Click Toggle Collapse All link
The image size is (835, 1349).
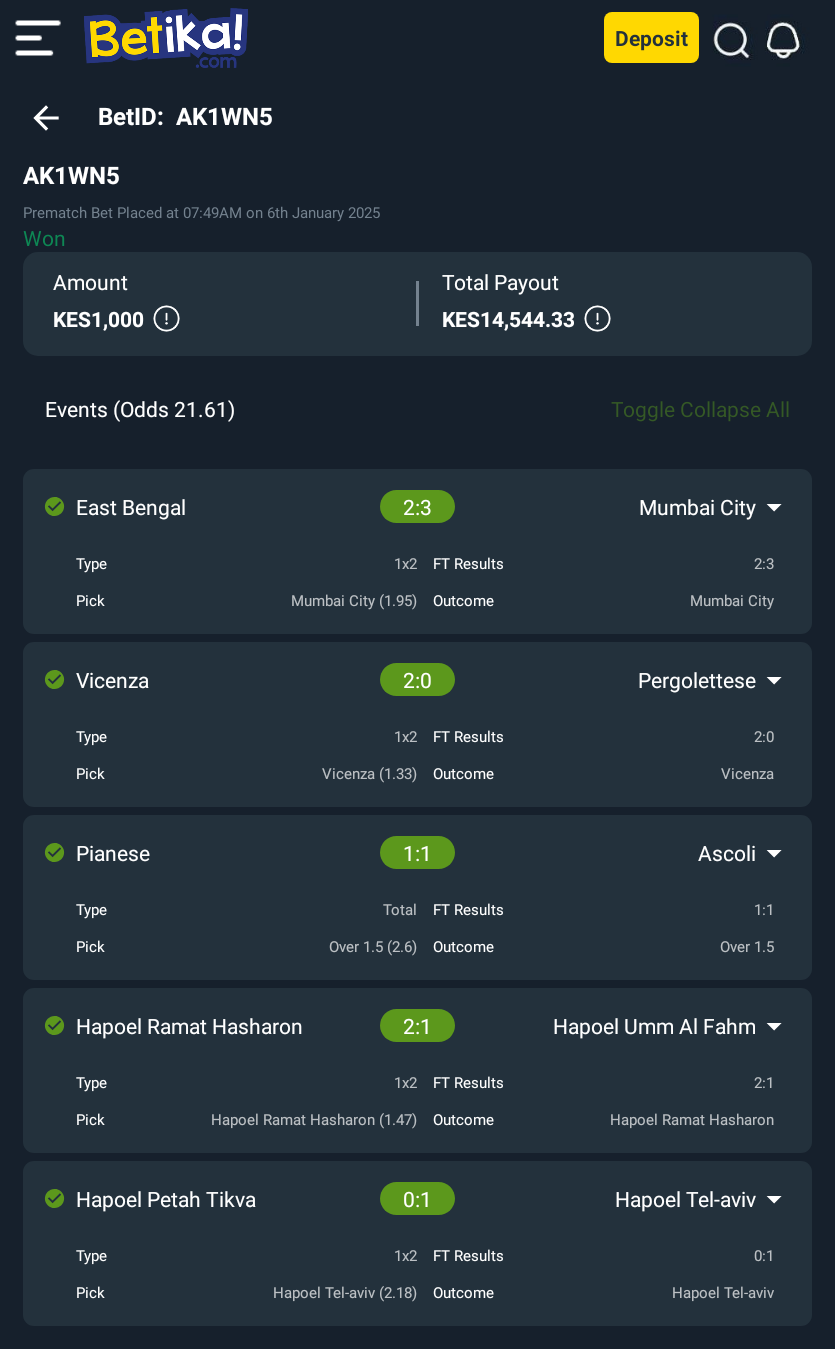700,410
